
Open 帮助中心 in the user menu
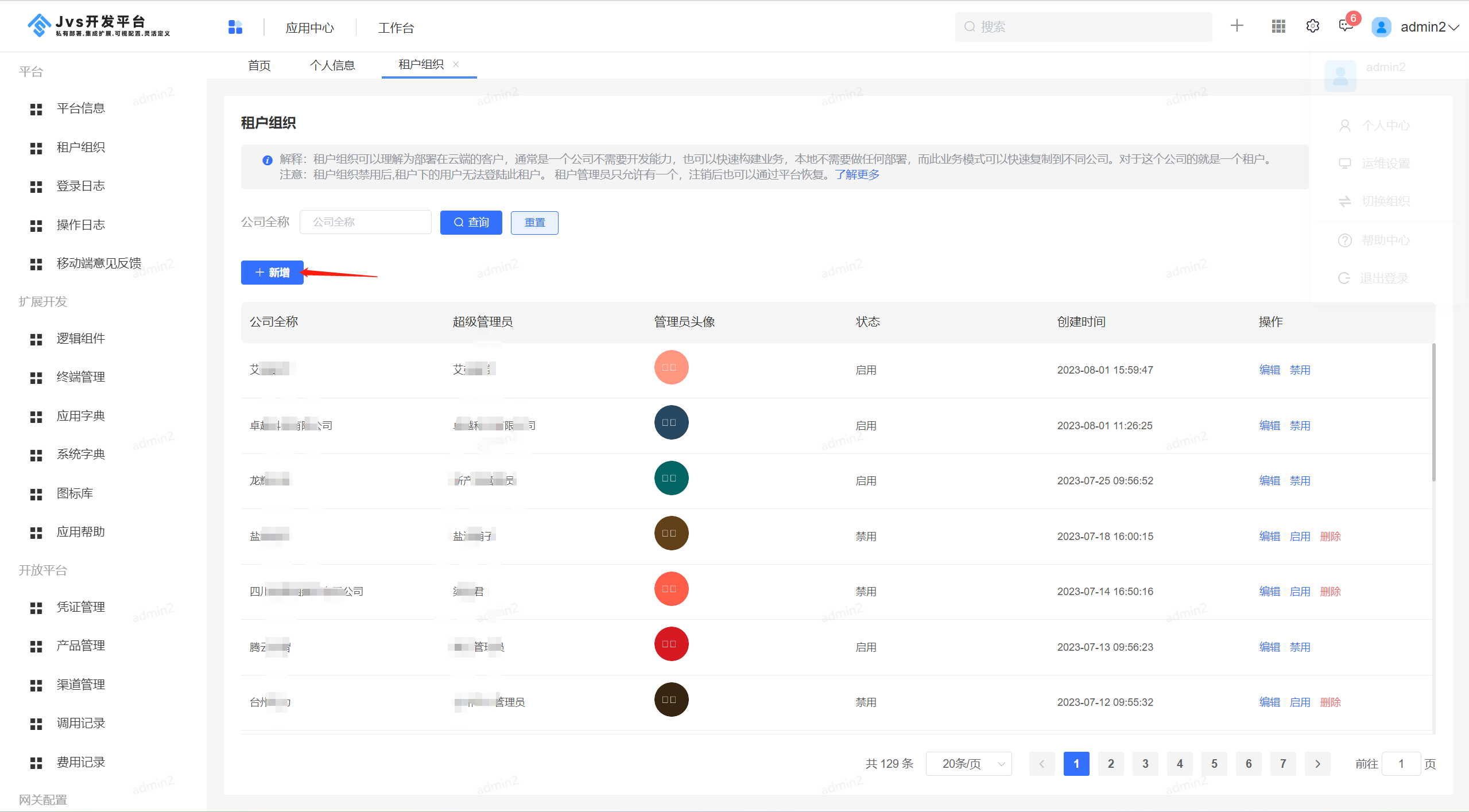tap(1374, 240)
